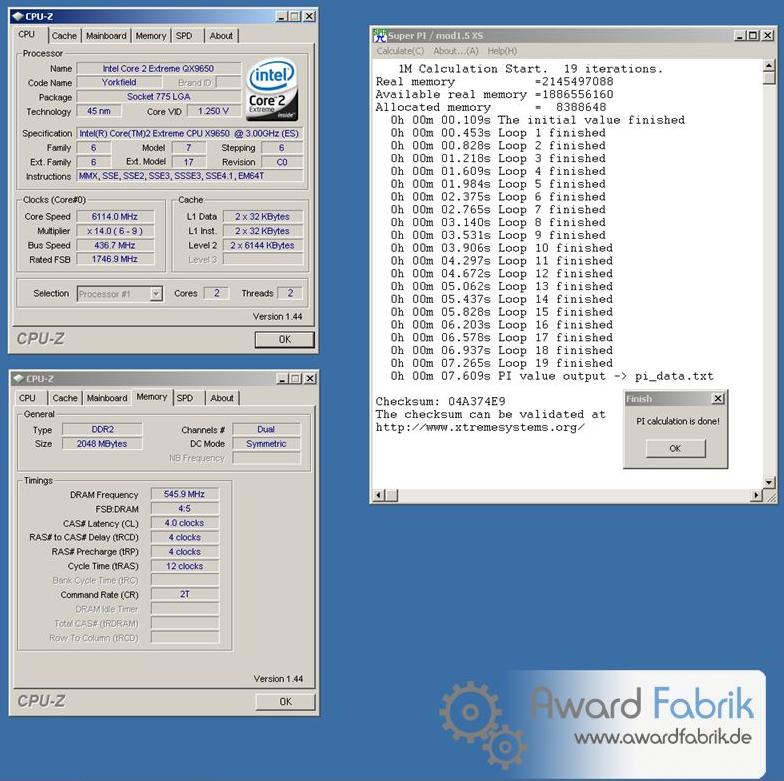Click the 'http://www.xtremesystems.org/' text in Super PI
Screen dimensions: 784x781
pyautogui.click(x=480, y=428)
